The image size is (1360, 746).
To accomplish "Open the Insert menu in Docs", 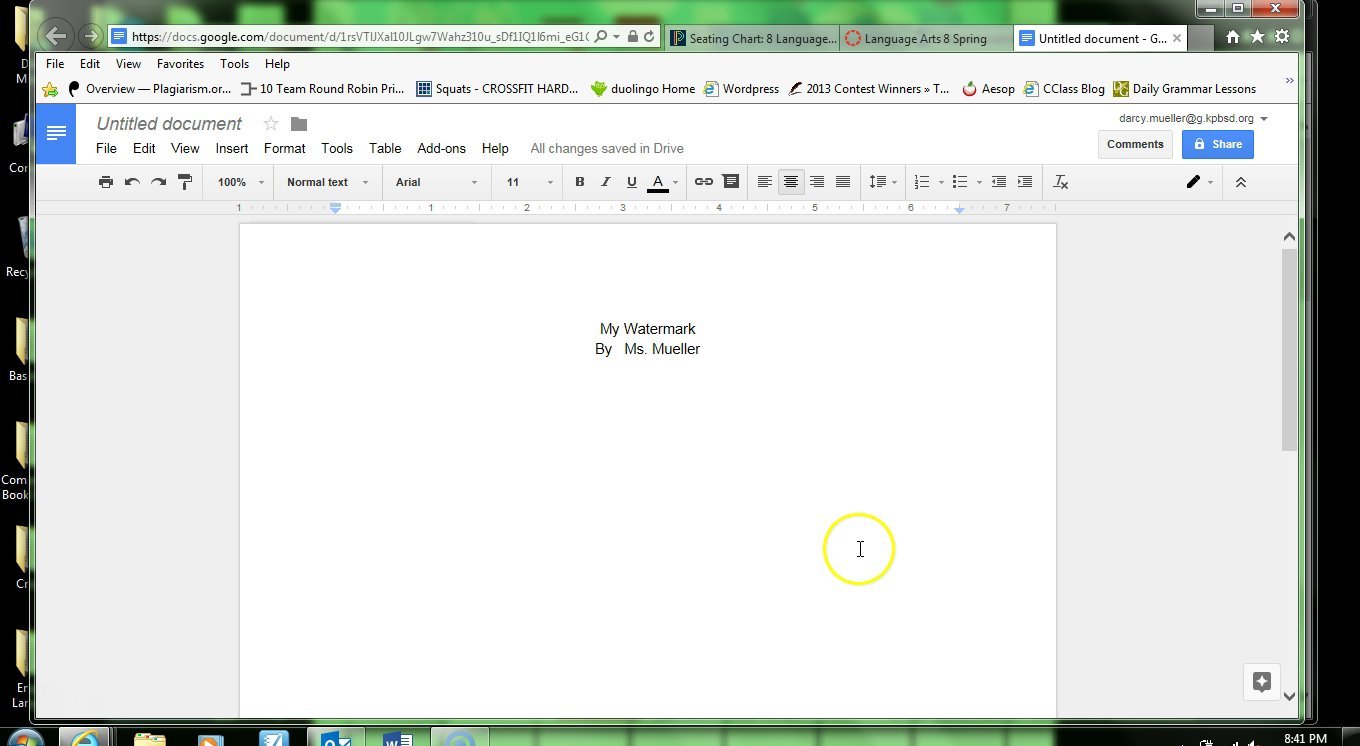I will click(232, 148).
